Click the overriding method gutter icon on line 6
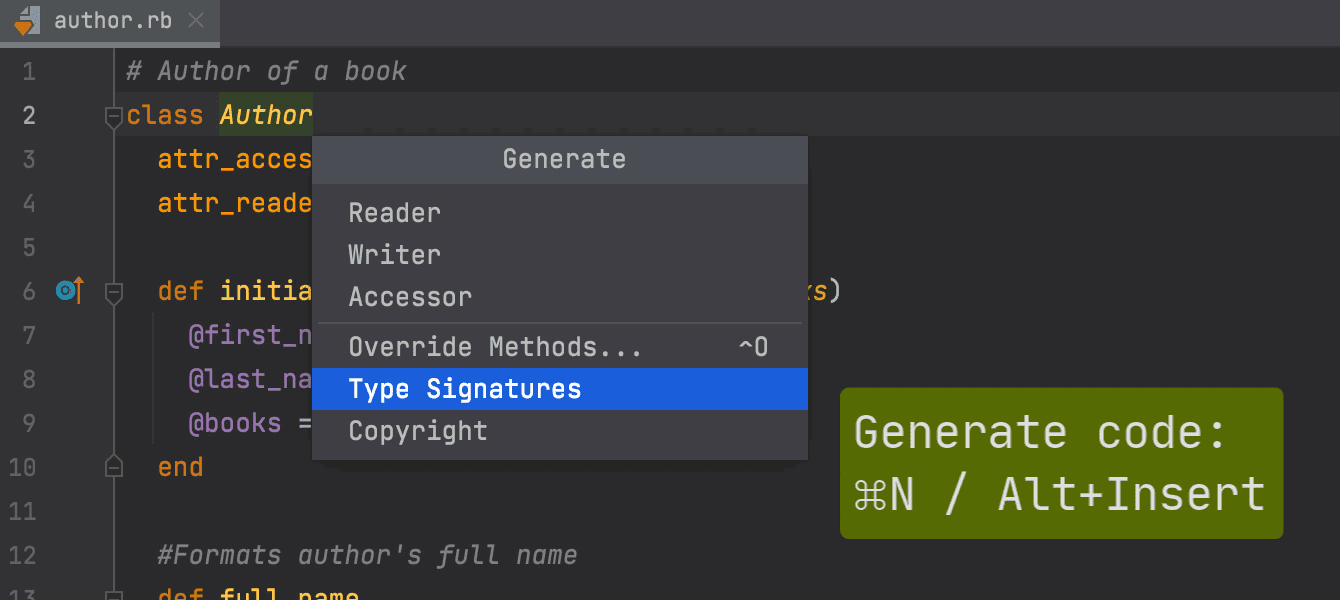The height and width of the screenshot is (600, 1340). pos(70,291)
